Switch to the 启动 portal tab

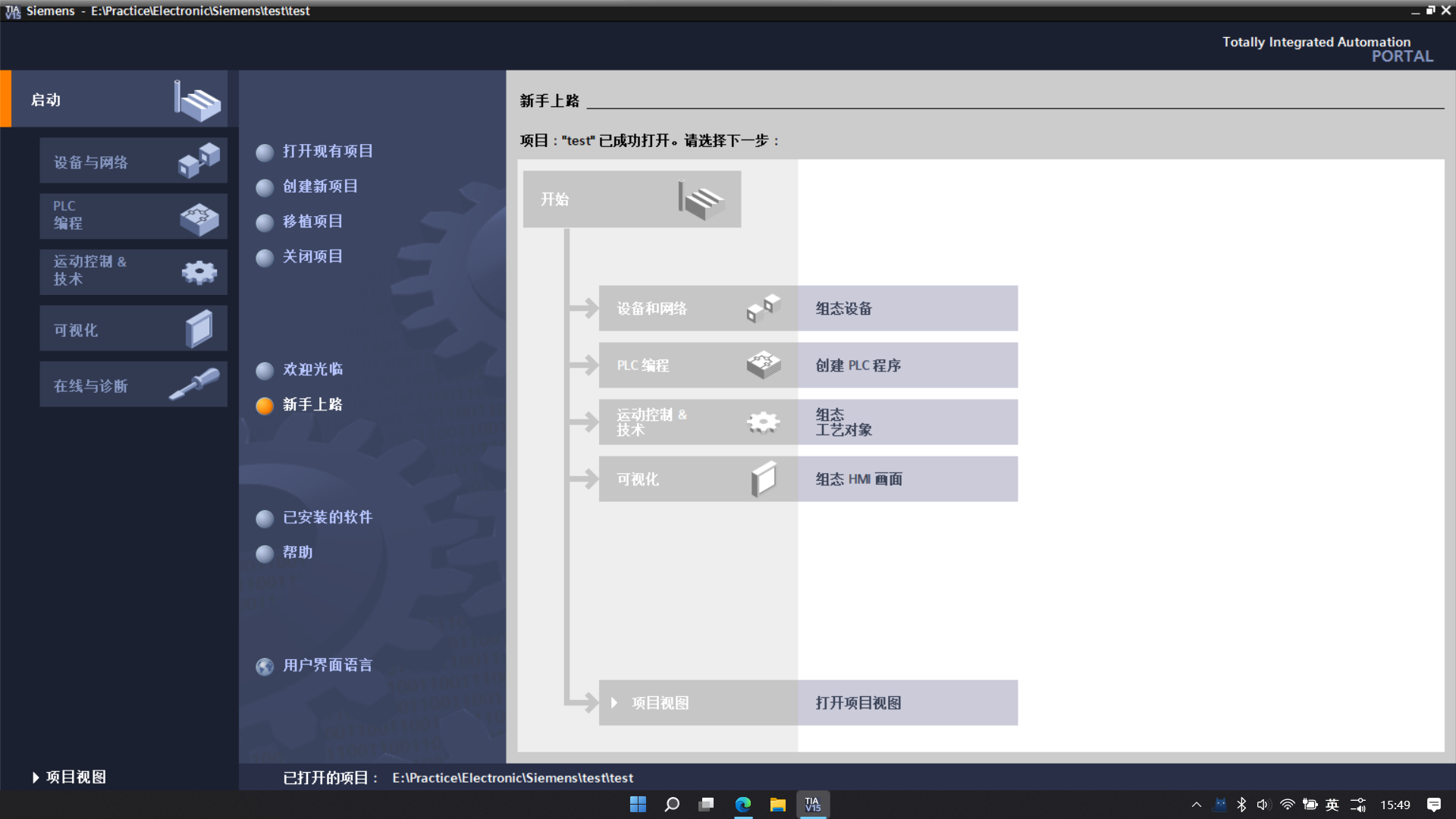pyautogui.click(x=114, y=99)
